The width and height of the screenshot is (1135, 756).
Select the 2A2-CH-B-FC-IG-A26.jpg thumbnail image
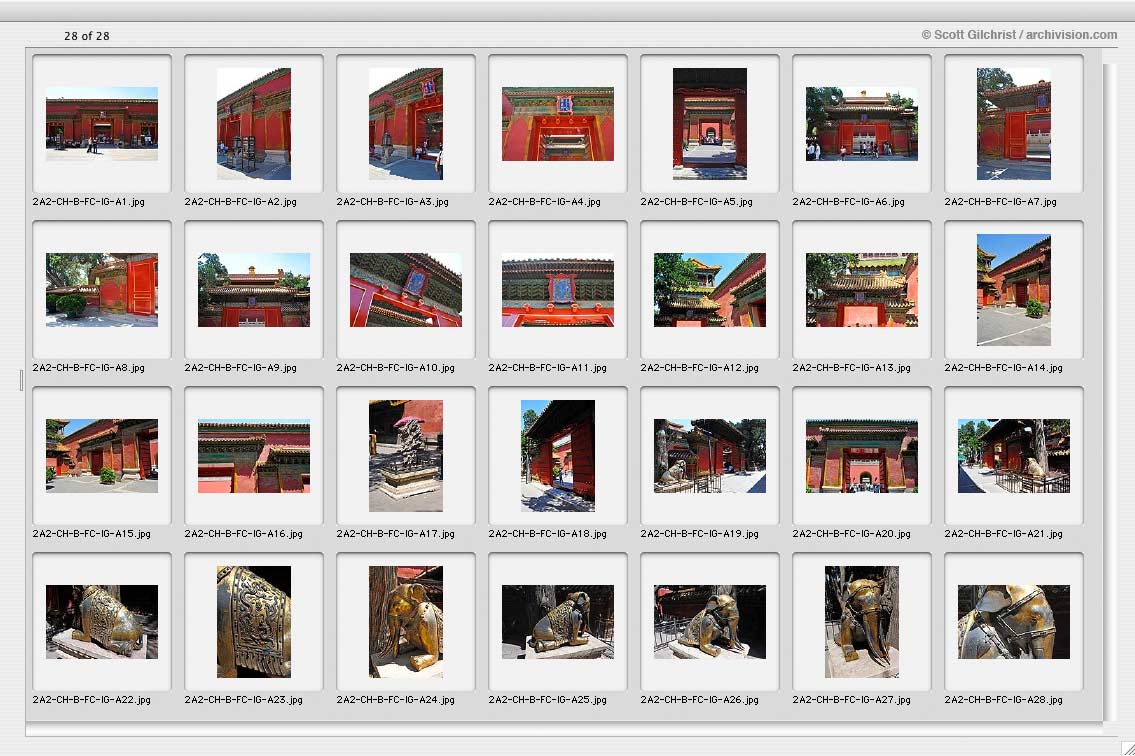click(710, 621)
